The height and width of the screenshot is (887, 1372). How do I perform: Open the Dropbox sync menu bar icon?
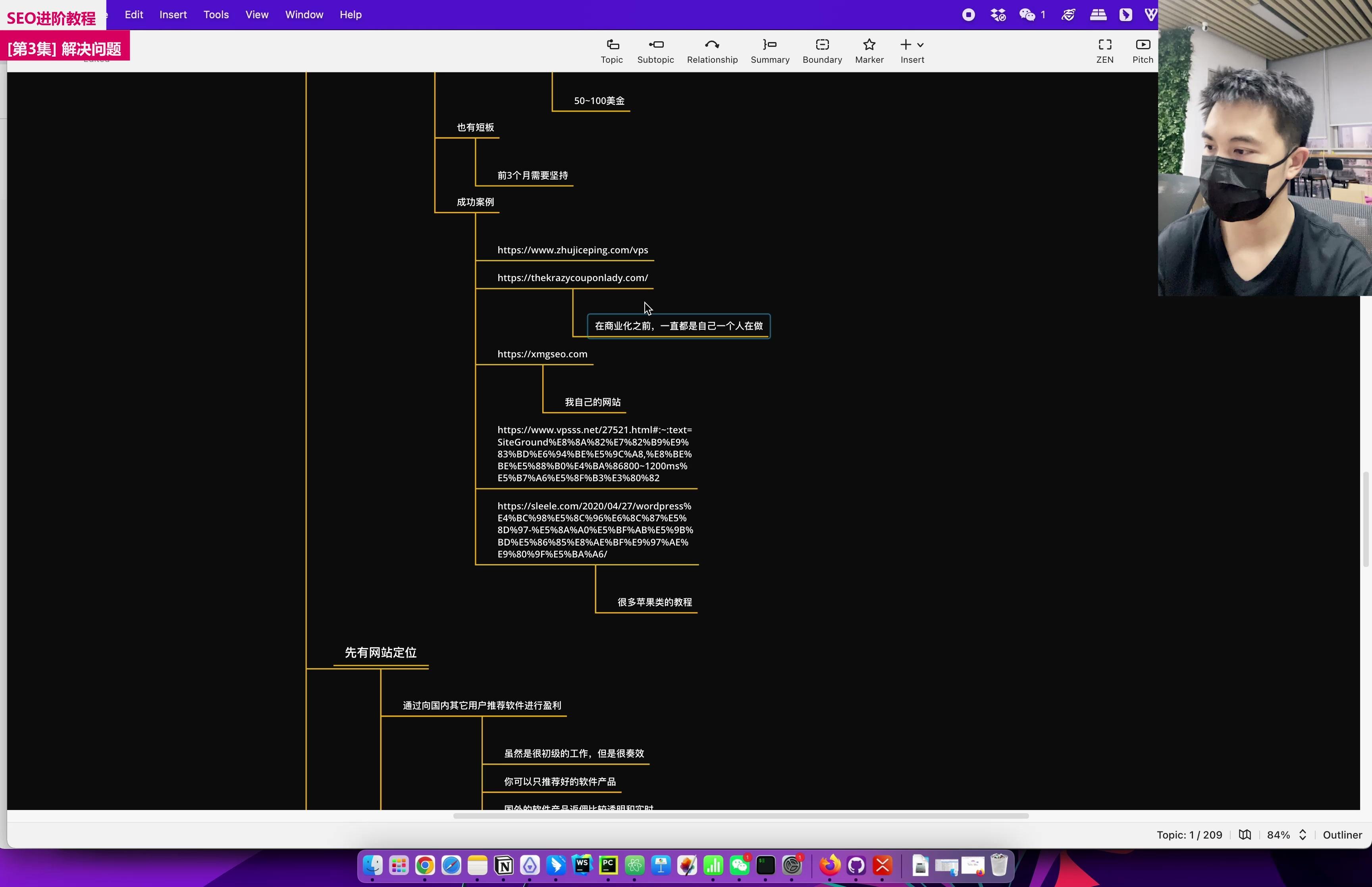pos(998,15)
